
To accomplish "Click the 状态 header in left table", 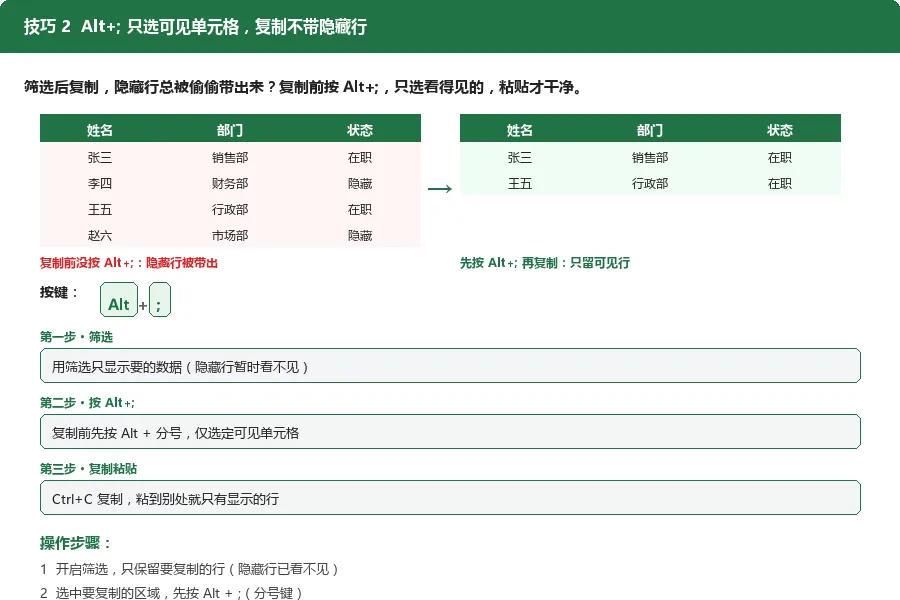I will coord(360,130).
